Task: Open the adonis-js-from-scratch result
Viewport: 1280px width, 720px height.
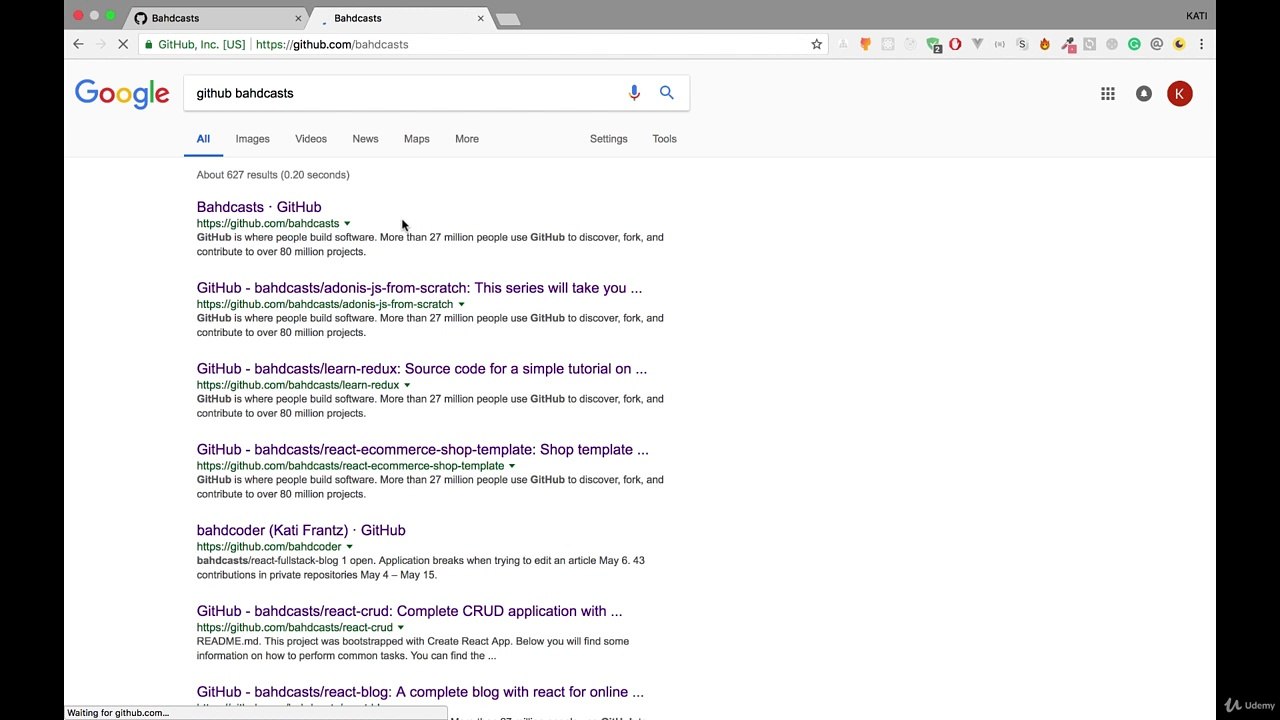Action: click(x=419, y=288)
